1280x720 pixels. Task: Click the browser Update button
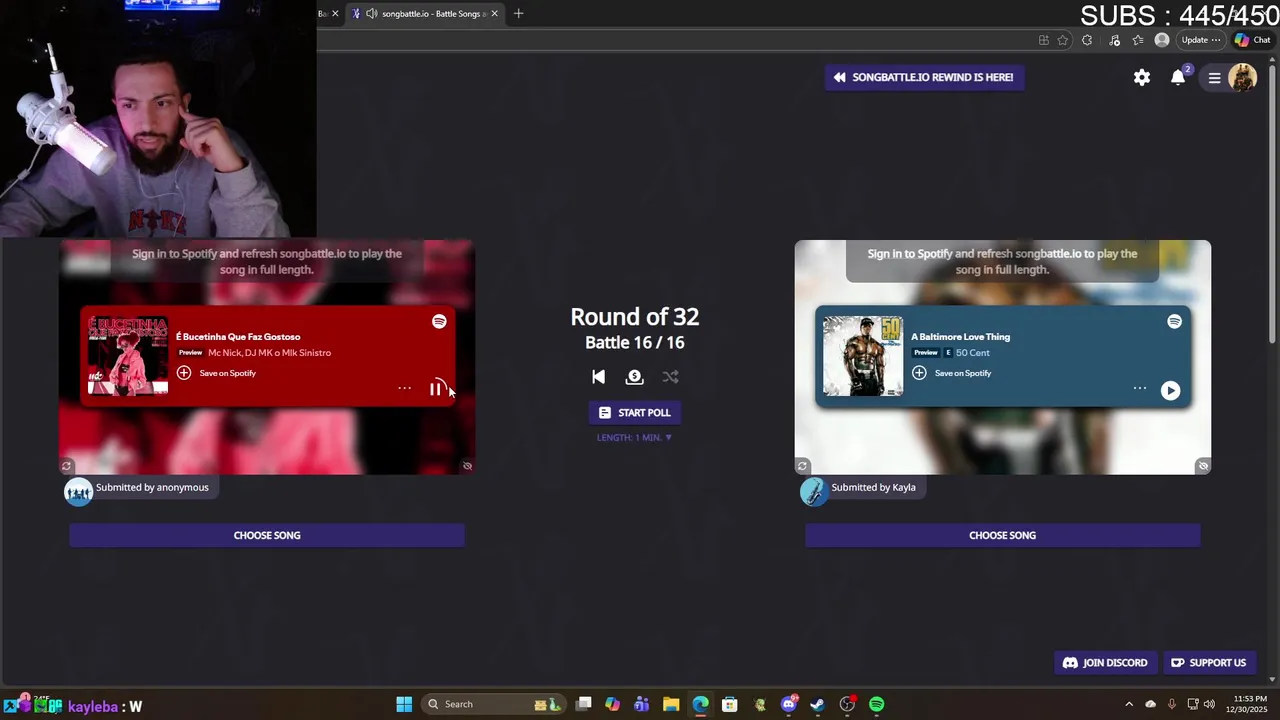(1199, 40)
